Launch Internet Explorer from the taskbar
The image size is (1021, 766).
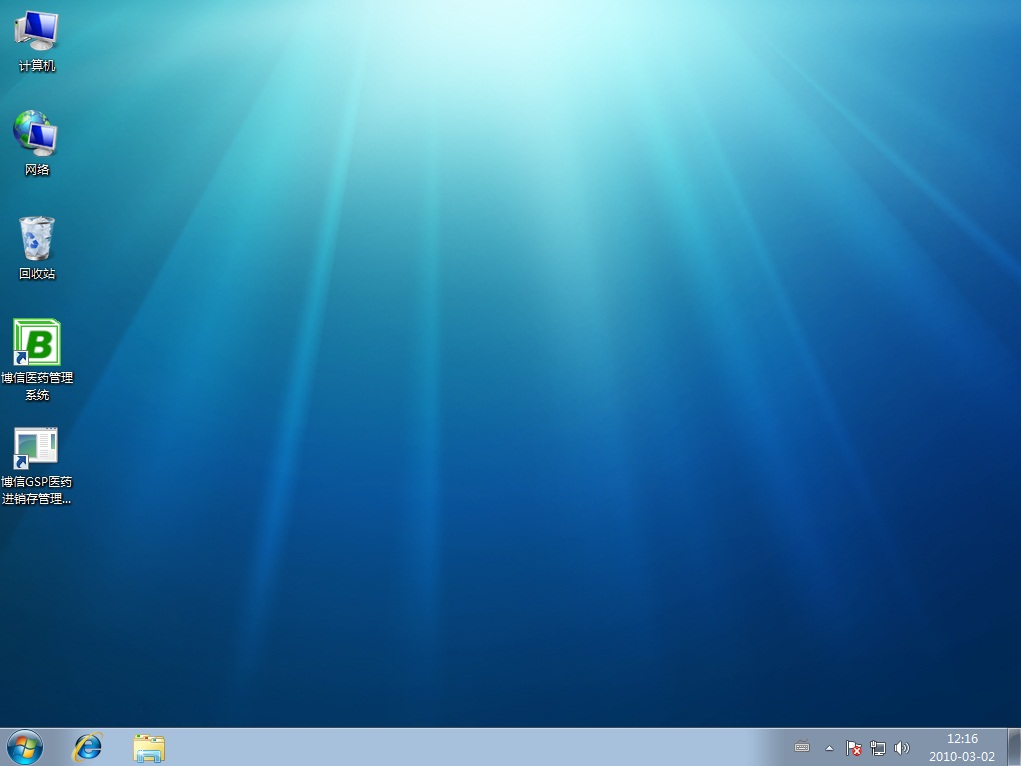click(x=88, y=747)
